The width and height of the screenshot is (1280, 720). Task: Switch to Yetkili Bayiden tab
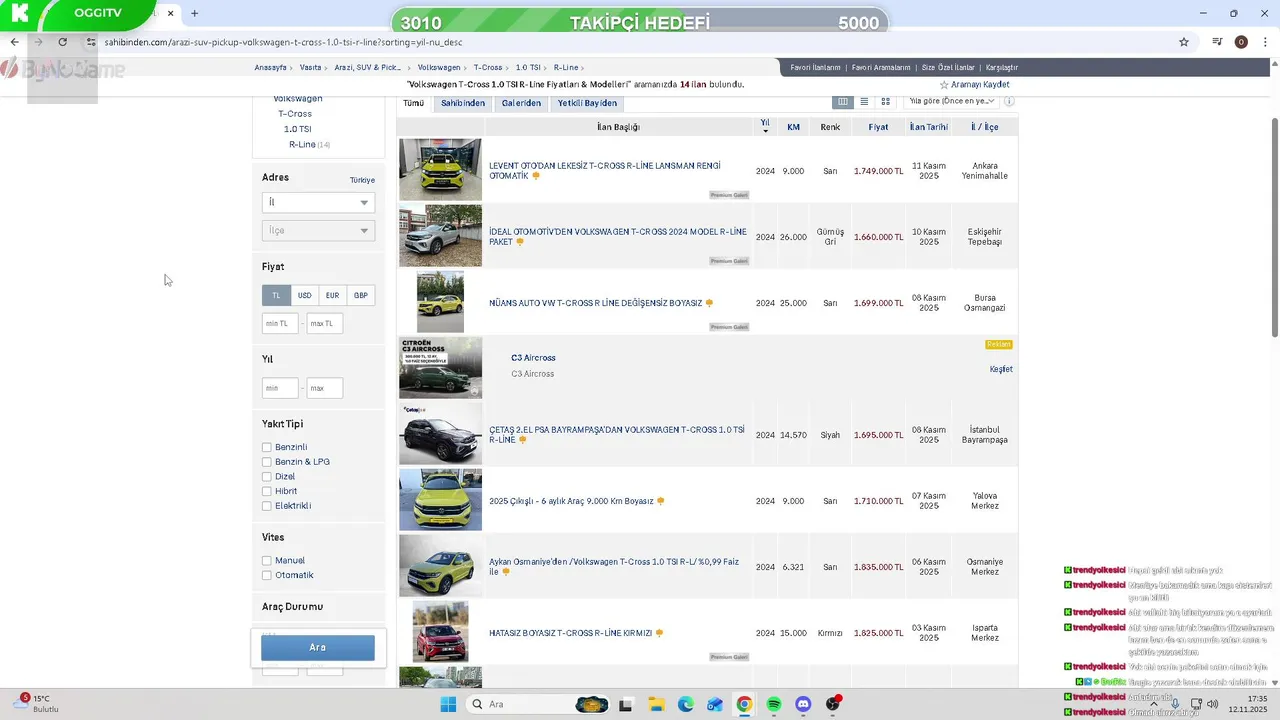tap(587, 103)
